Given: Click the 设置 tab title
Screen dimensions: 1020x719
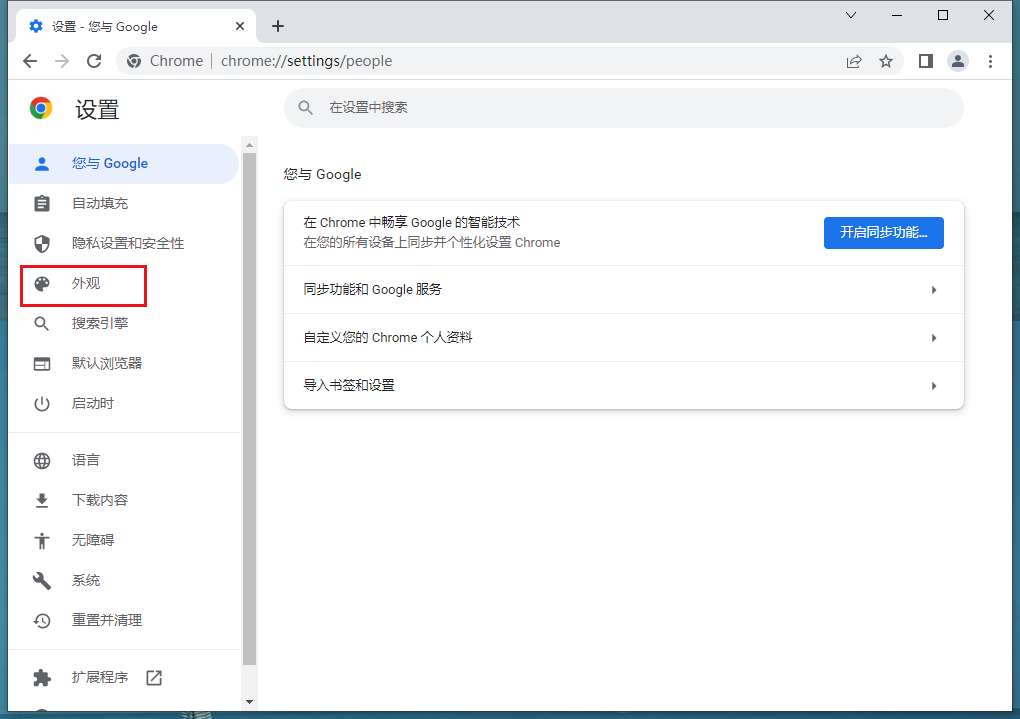Looking at the screenshot, I should pyautogui.click(x=105, y=27).
